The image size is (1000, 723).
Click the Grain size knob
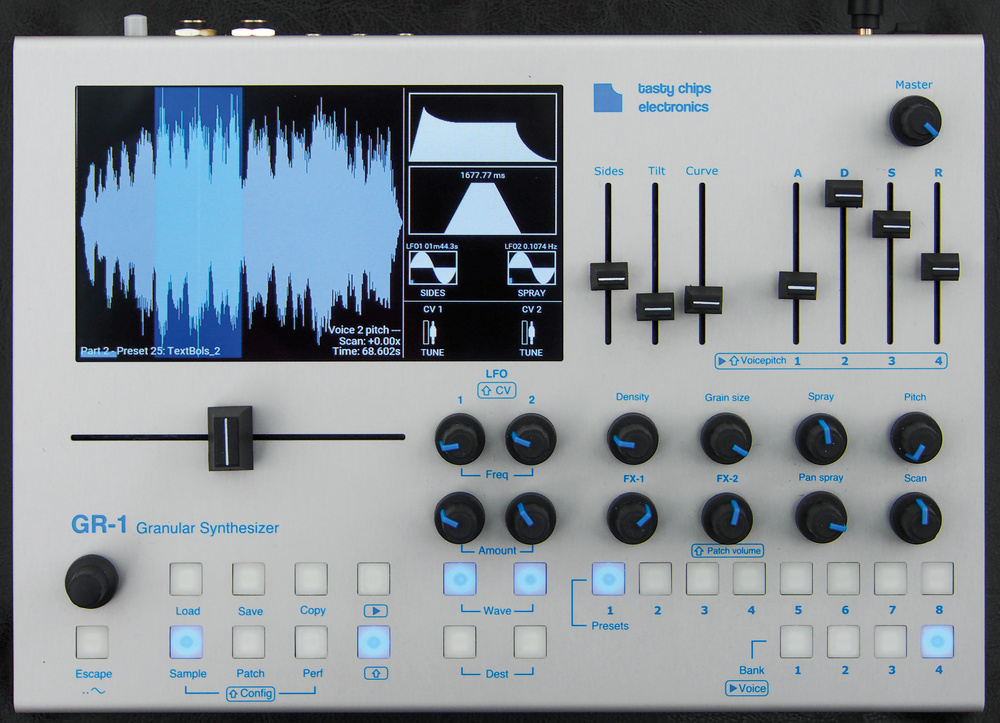[x=725, y=438]
